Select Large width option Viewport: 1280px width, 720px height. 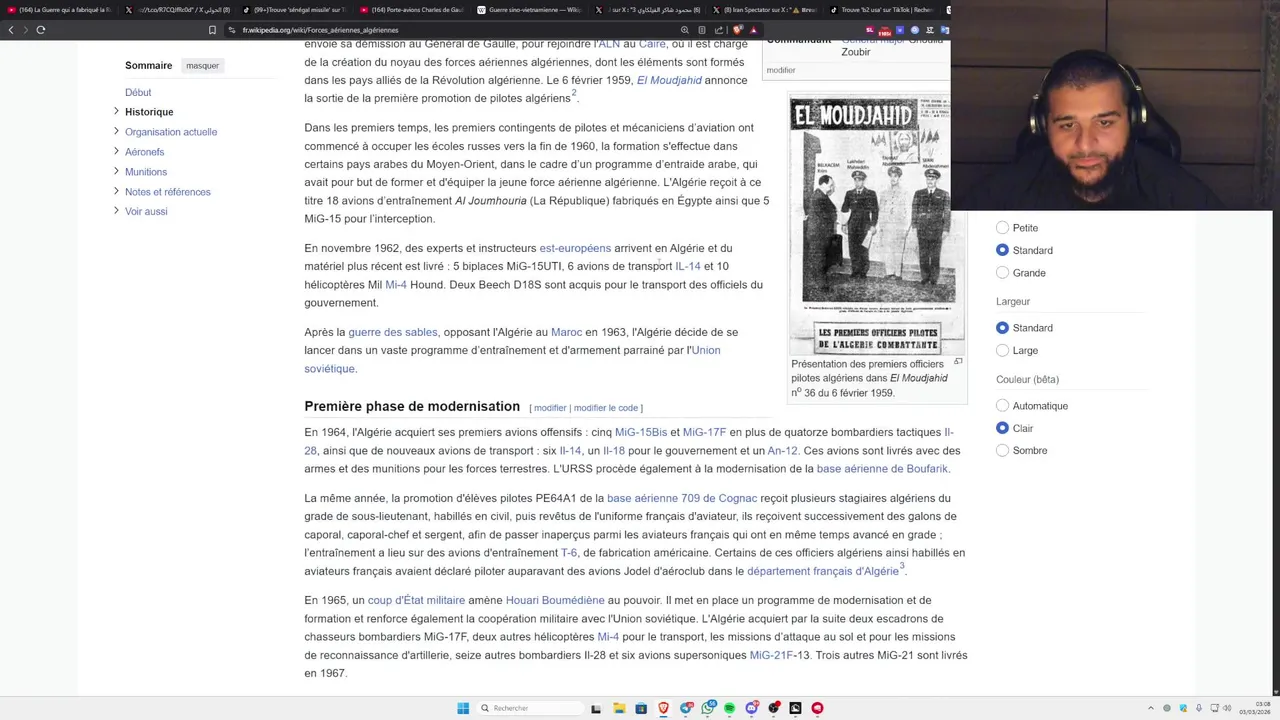pyautogui.click(x=1002, y=350)
